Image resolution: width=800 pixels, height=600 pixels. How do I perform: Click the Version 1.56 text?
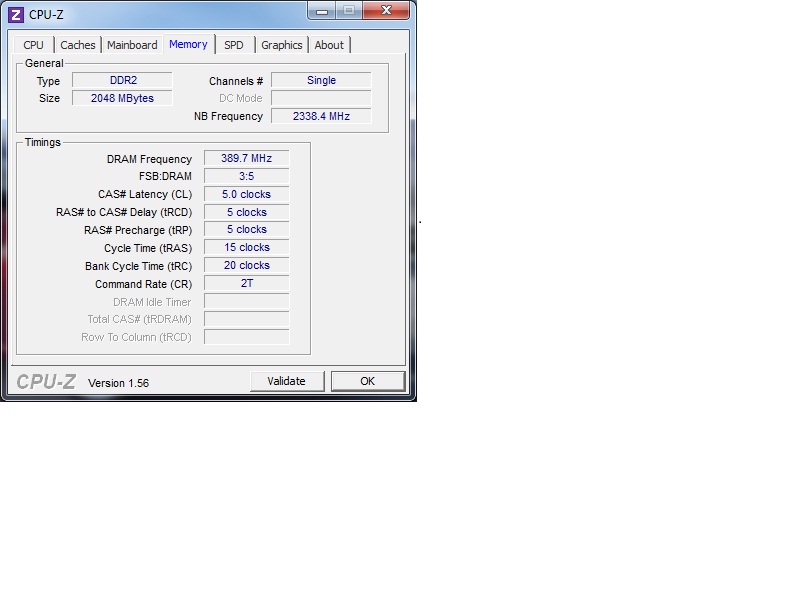118,383
